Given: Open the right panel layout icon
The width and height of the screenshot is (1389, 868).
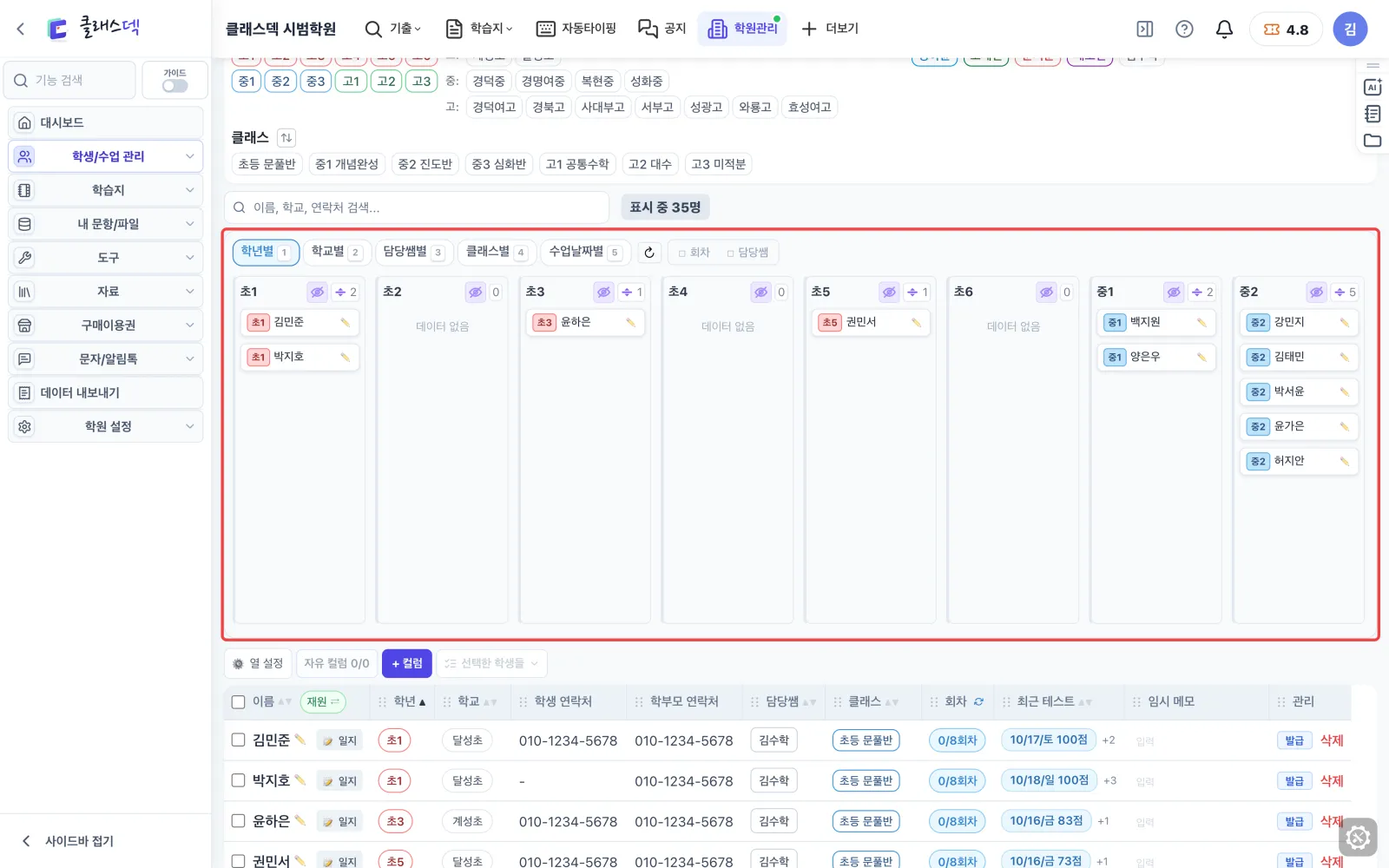Looking at the screenshot, I should (1145, 29).
